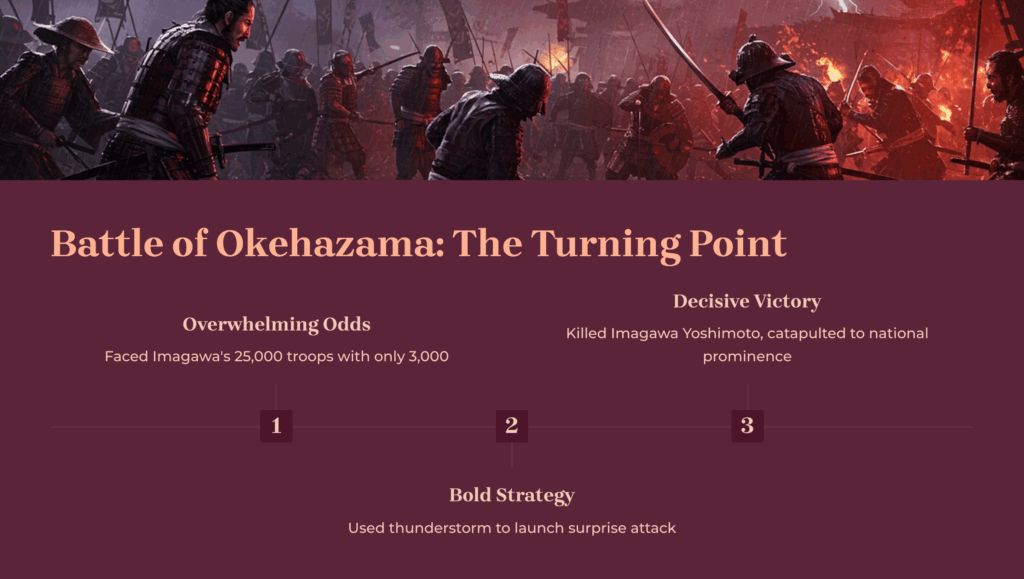Select text about Imagawa's 25,000 troops
The image size is (1024, 579).
coord(276,356)
